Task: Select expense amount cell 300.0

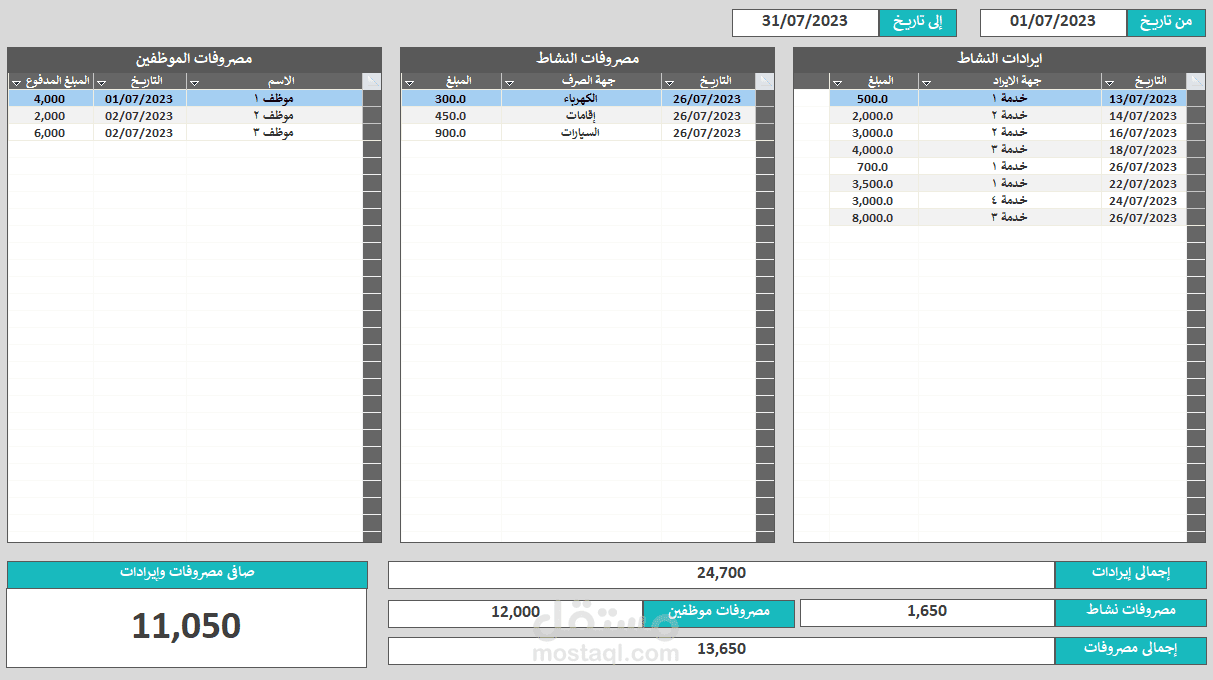Action: [x=451, y=99]
